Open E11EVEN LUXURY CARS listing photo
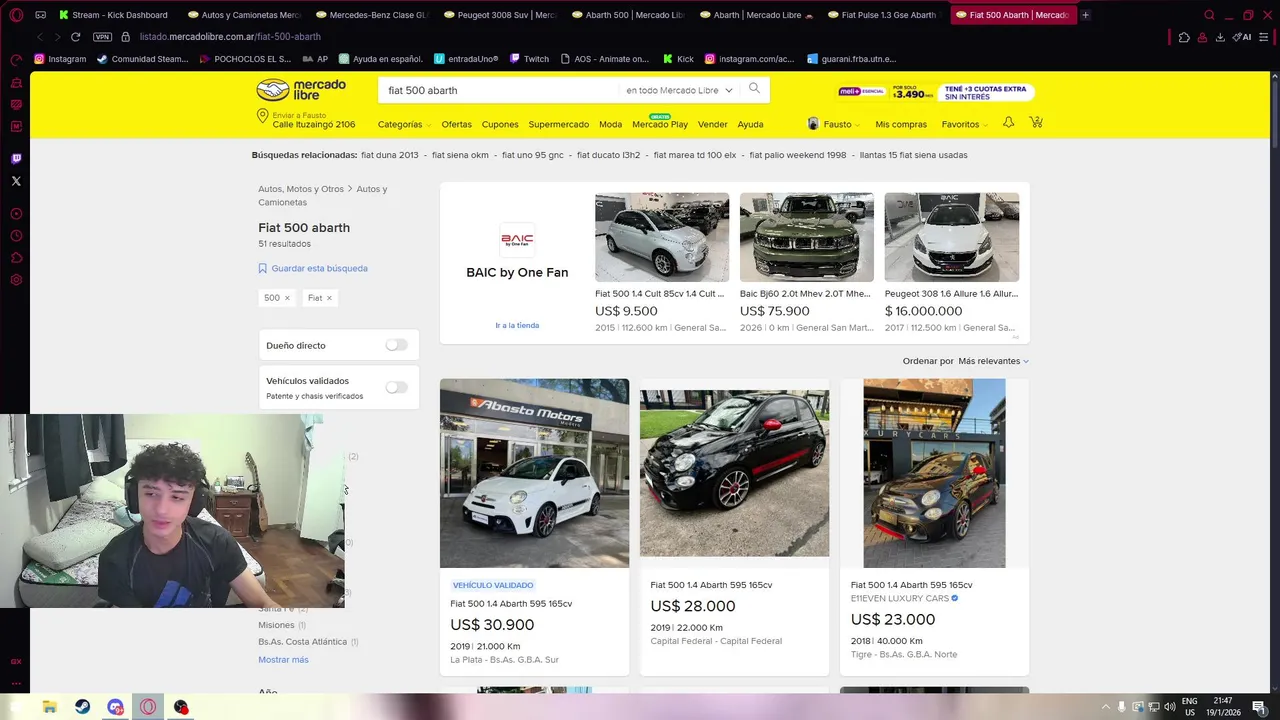1280x720 pixels. (934, 473)
